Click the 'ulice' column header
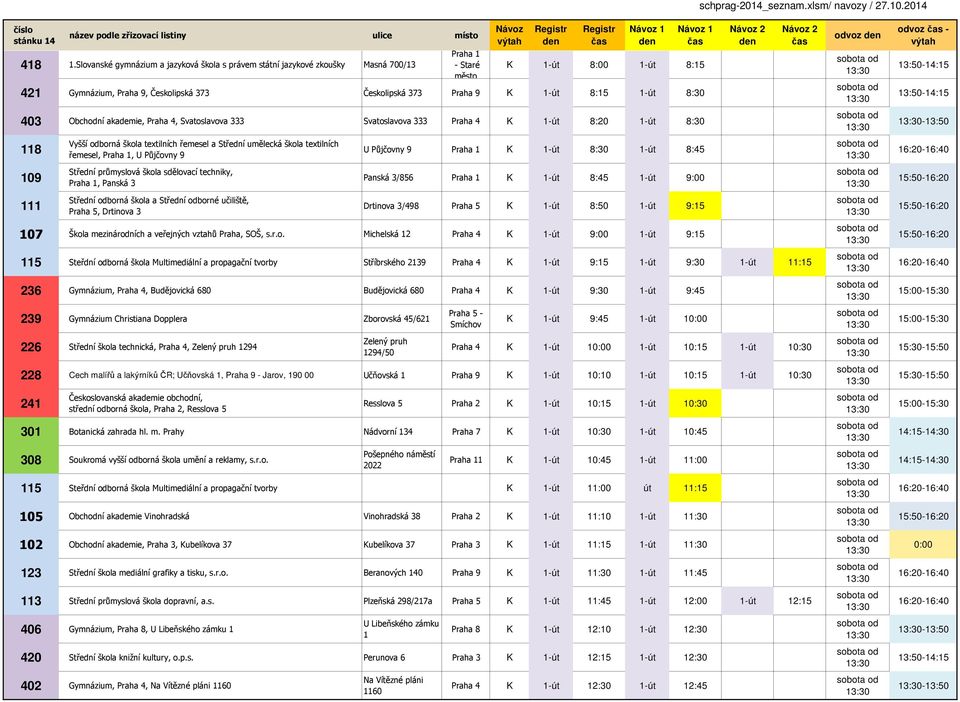Image resolution: width=960 pixels, height=702 pixels. click(x=382, y=35)
